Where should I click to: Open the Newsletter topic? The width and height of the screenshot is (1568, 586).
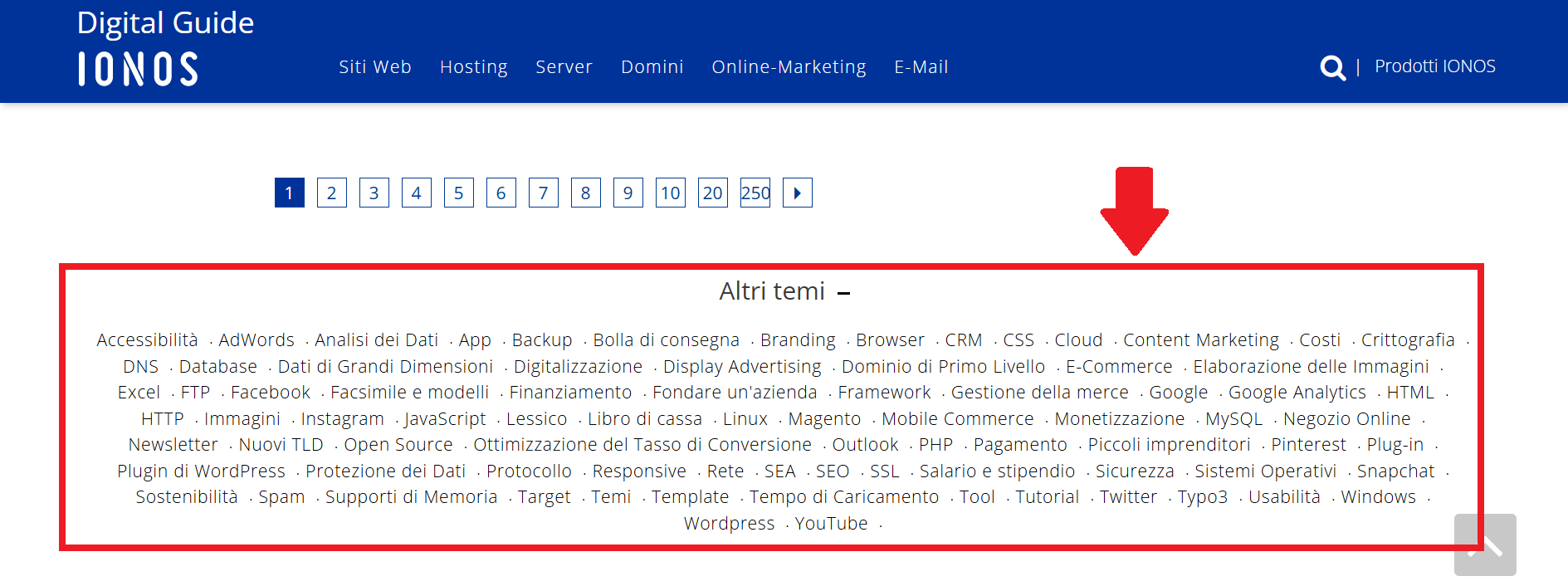click(173, 444)
